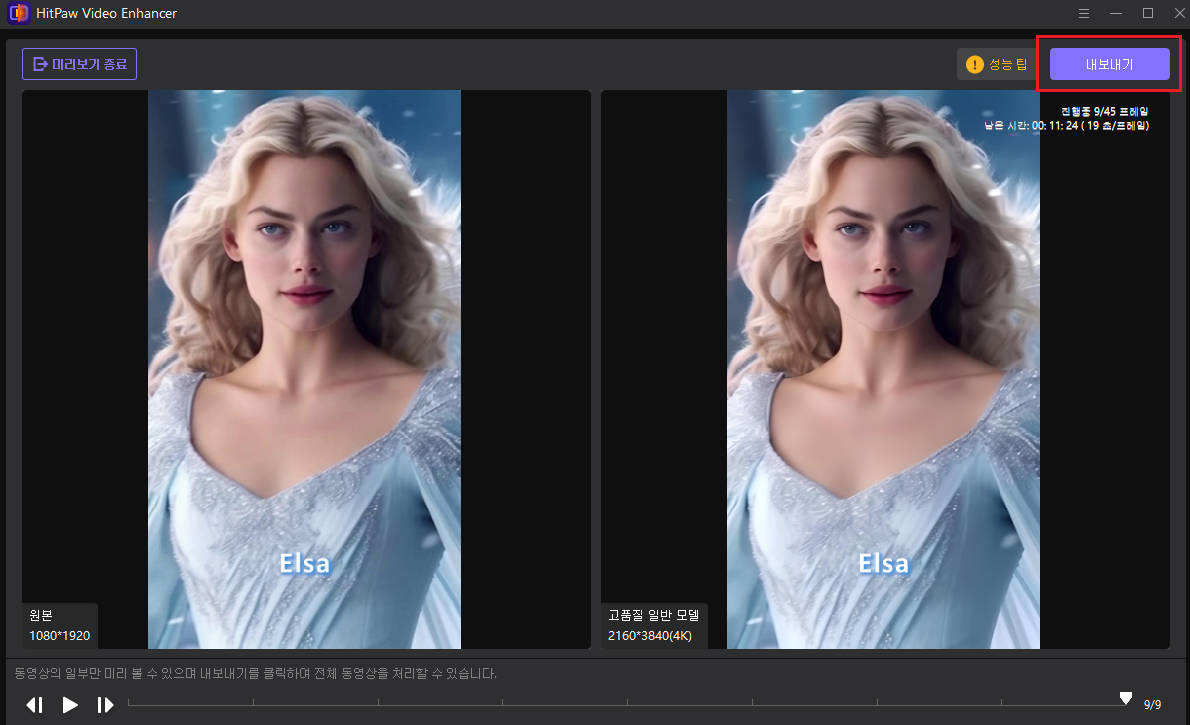This screenshot has width=1190, height=725.
Task: Click the timeline playhead marker
Action: 1125,698
